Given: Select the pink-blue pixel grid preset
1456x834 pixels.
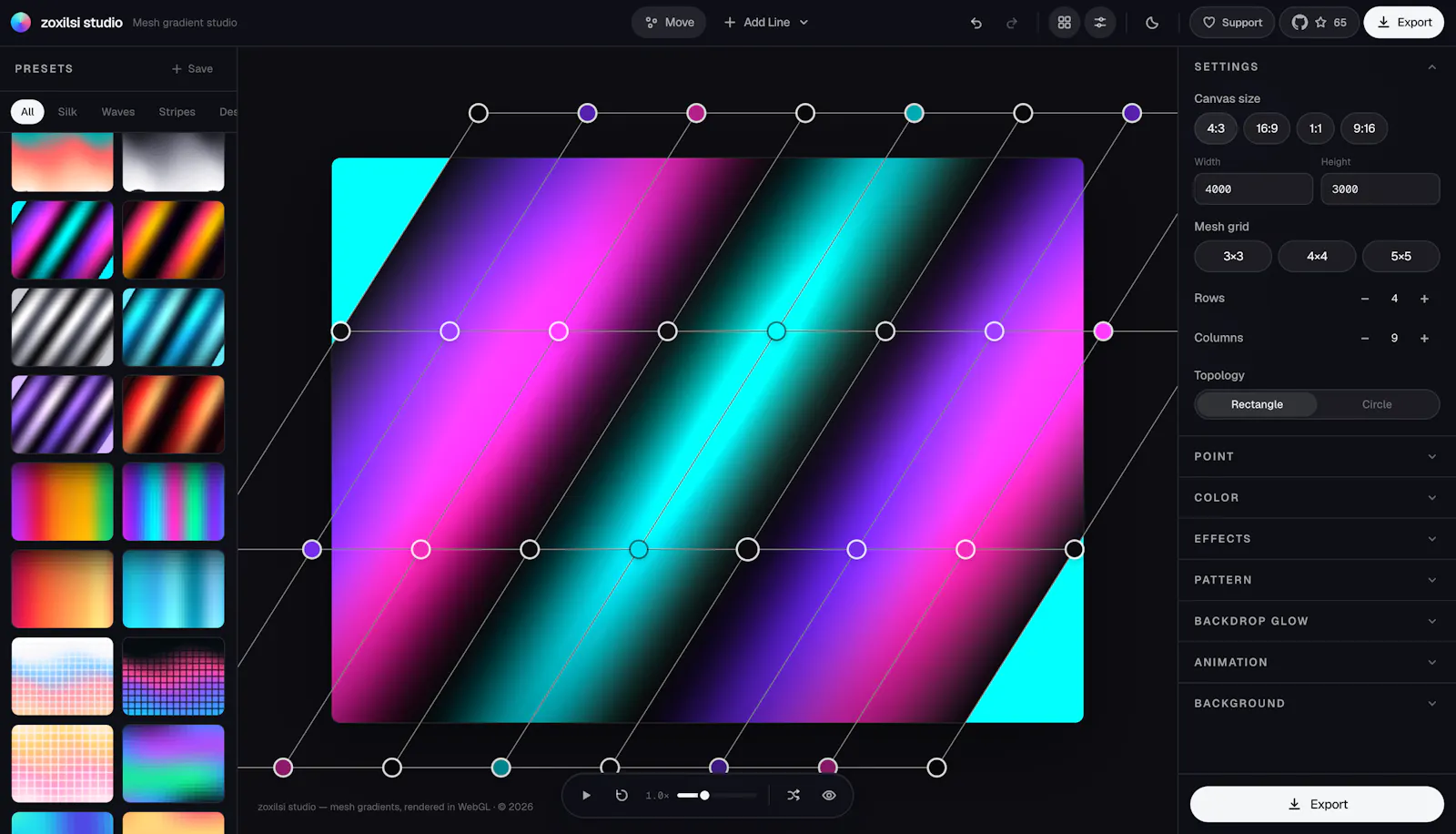Looking at the screenshot, I should pos(173,676).
